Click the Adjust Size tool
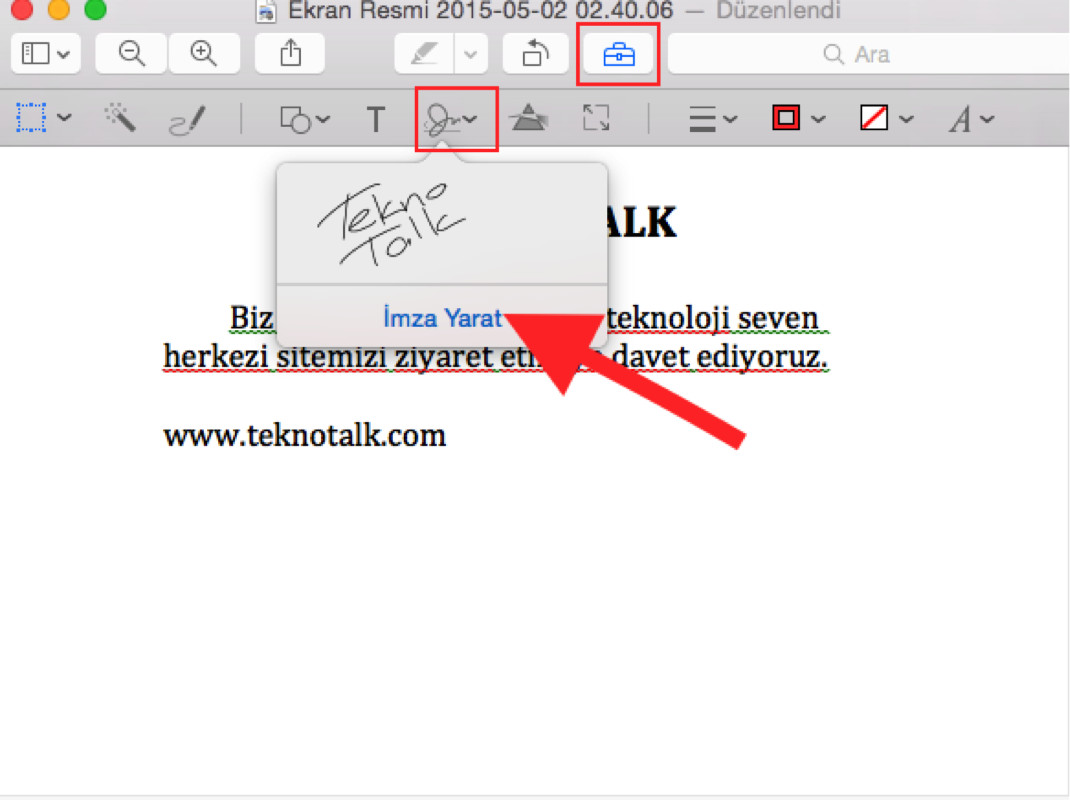 [x=596, y=118]
